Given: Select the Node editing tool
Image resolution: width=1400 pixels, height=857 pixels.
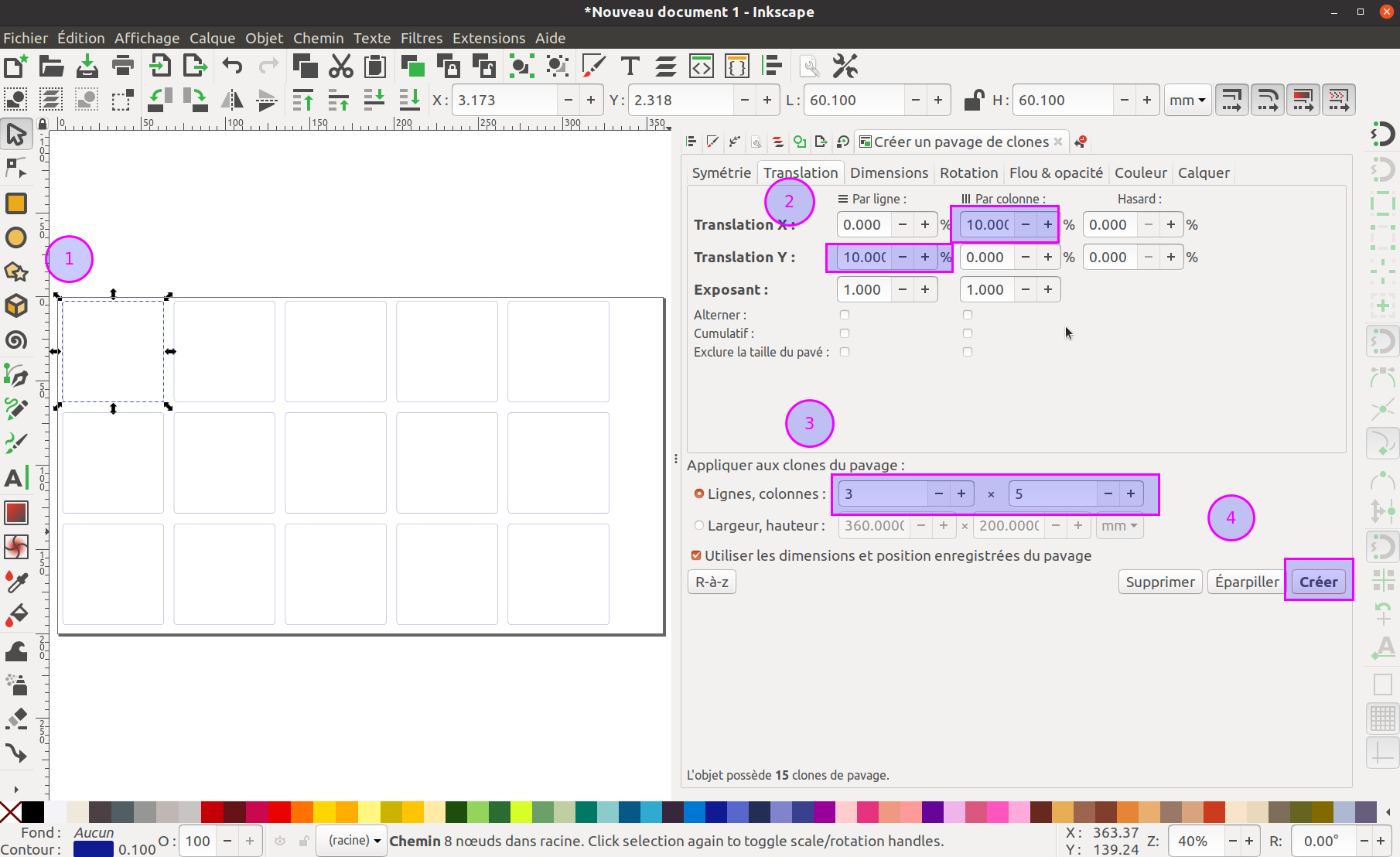Looking at the screenshot, I should click(x=16, y=168).
